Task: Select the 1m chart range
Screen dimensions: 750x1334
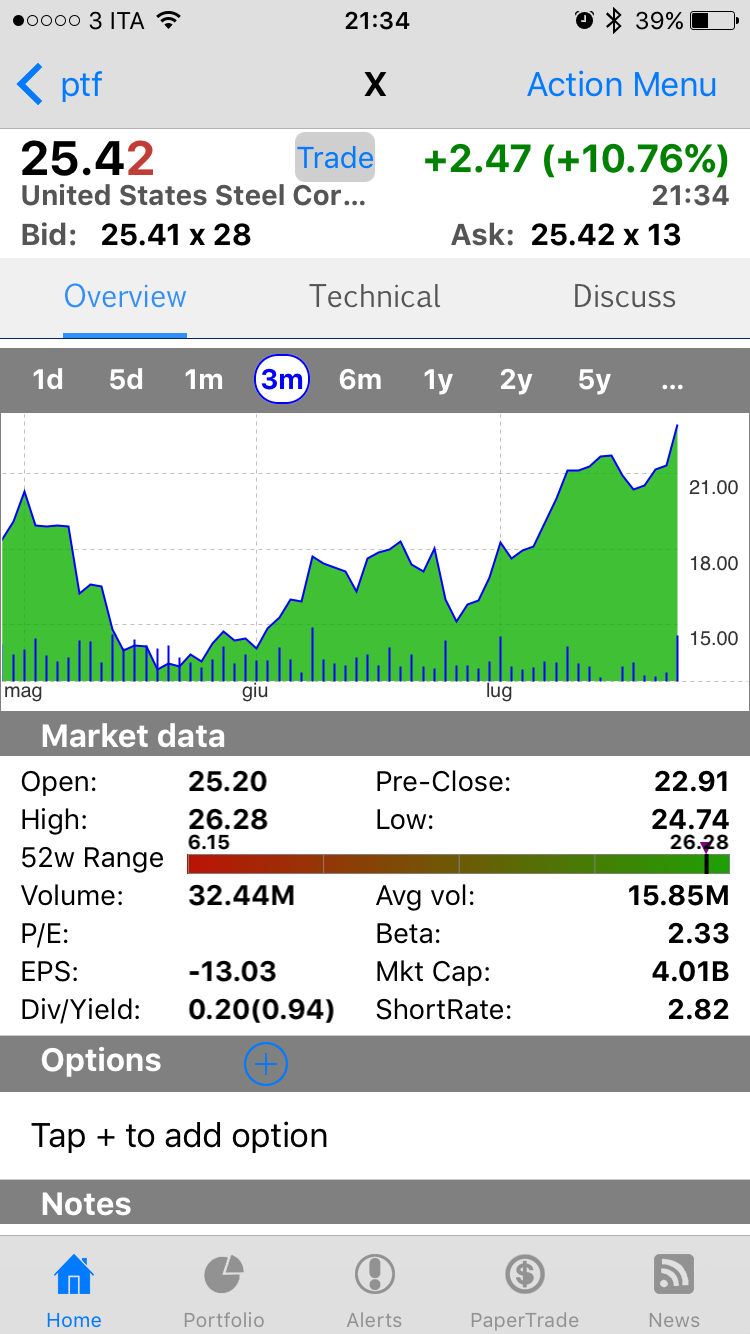Action: [203, 380]
